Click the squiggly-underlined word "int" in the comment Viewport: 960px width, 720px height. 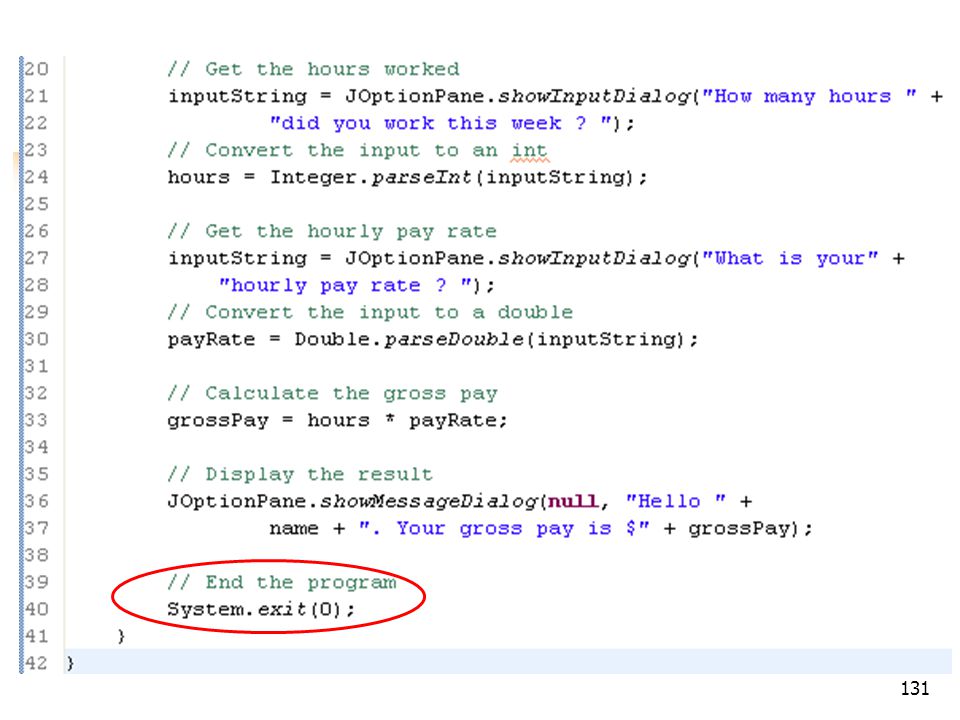(530, 151)
